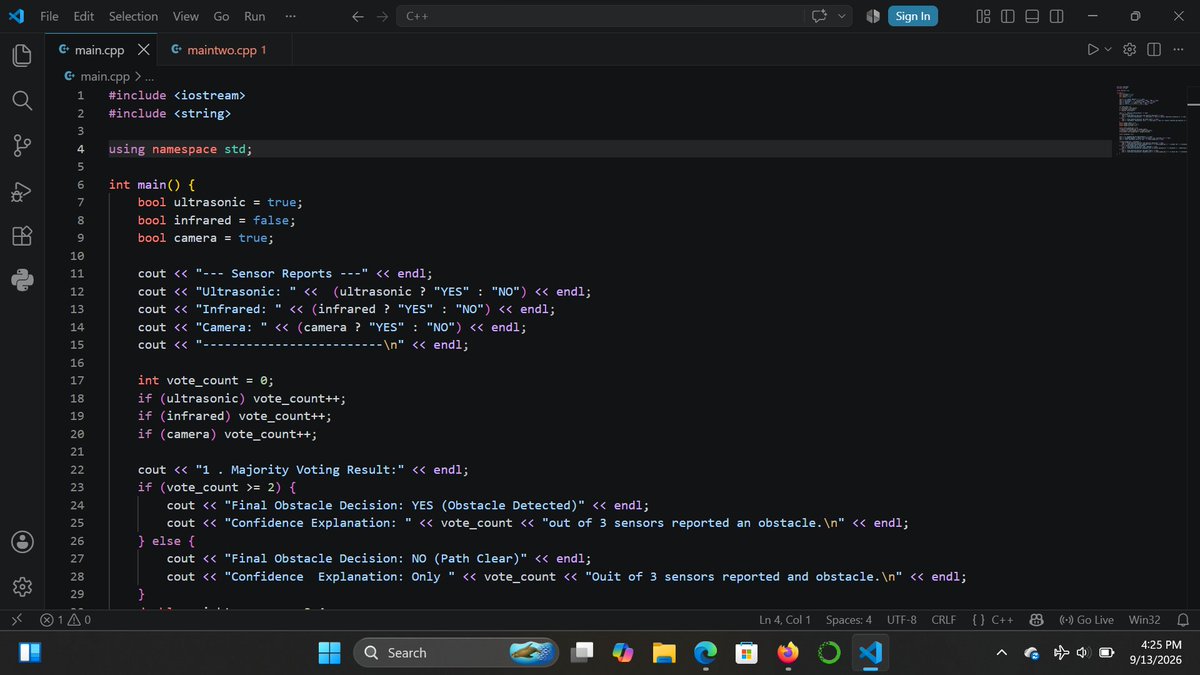Open the Search view in activity bar
Image resolution: width=1200 pixels, height=675 pixels.
[x=22, y=101]
